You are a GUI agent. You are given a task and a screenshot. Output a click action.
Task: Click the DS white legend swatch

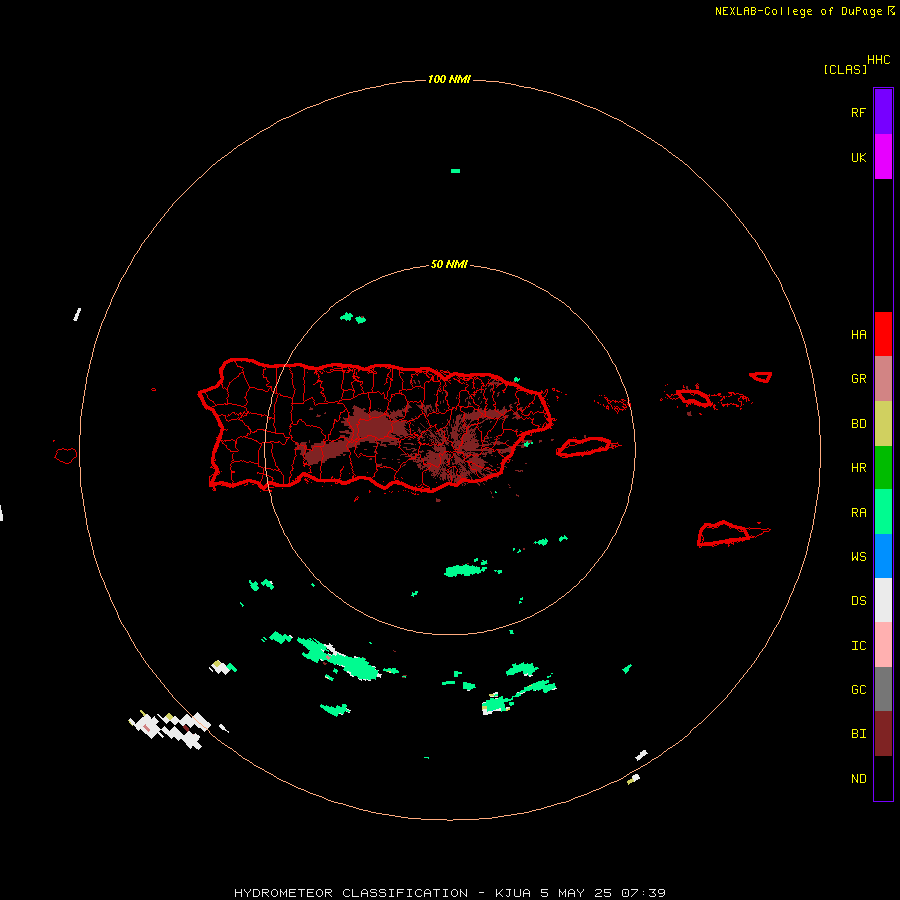coord(883,600)
